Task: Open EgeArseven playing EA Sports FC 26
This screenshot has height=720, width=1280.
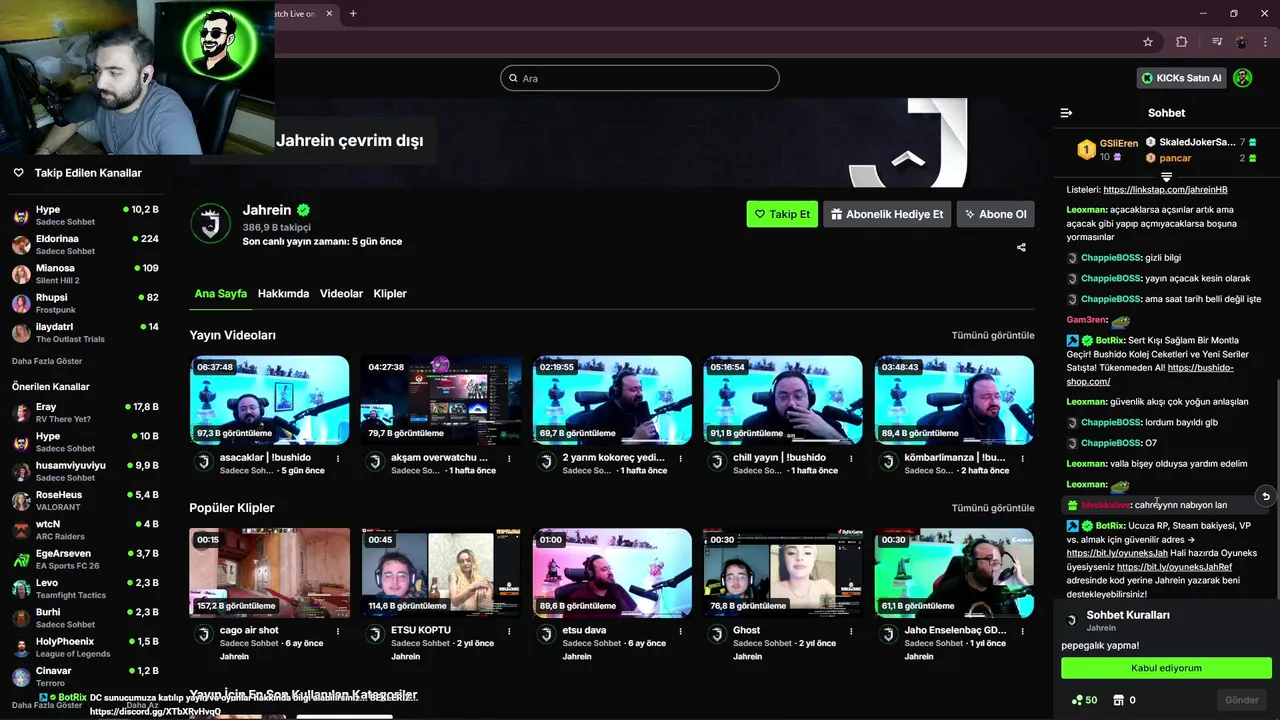Action: point(85,559)
